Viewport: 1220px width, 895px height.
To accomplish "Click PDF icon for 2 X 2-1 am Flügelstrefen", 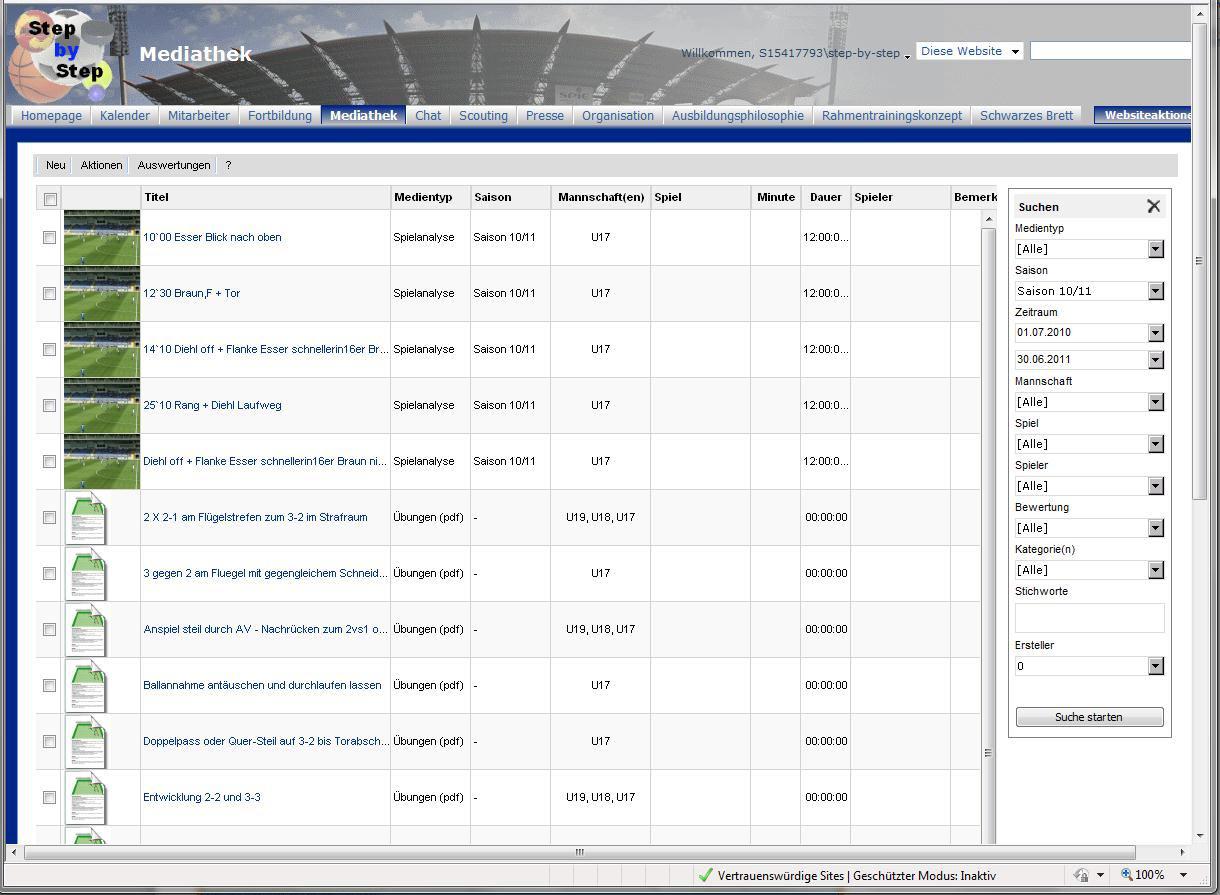I will pyautogui.click(x=86, y=517).
